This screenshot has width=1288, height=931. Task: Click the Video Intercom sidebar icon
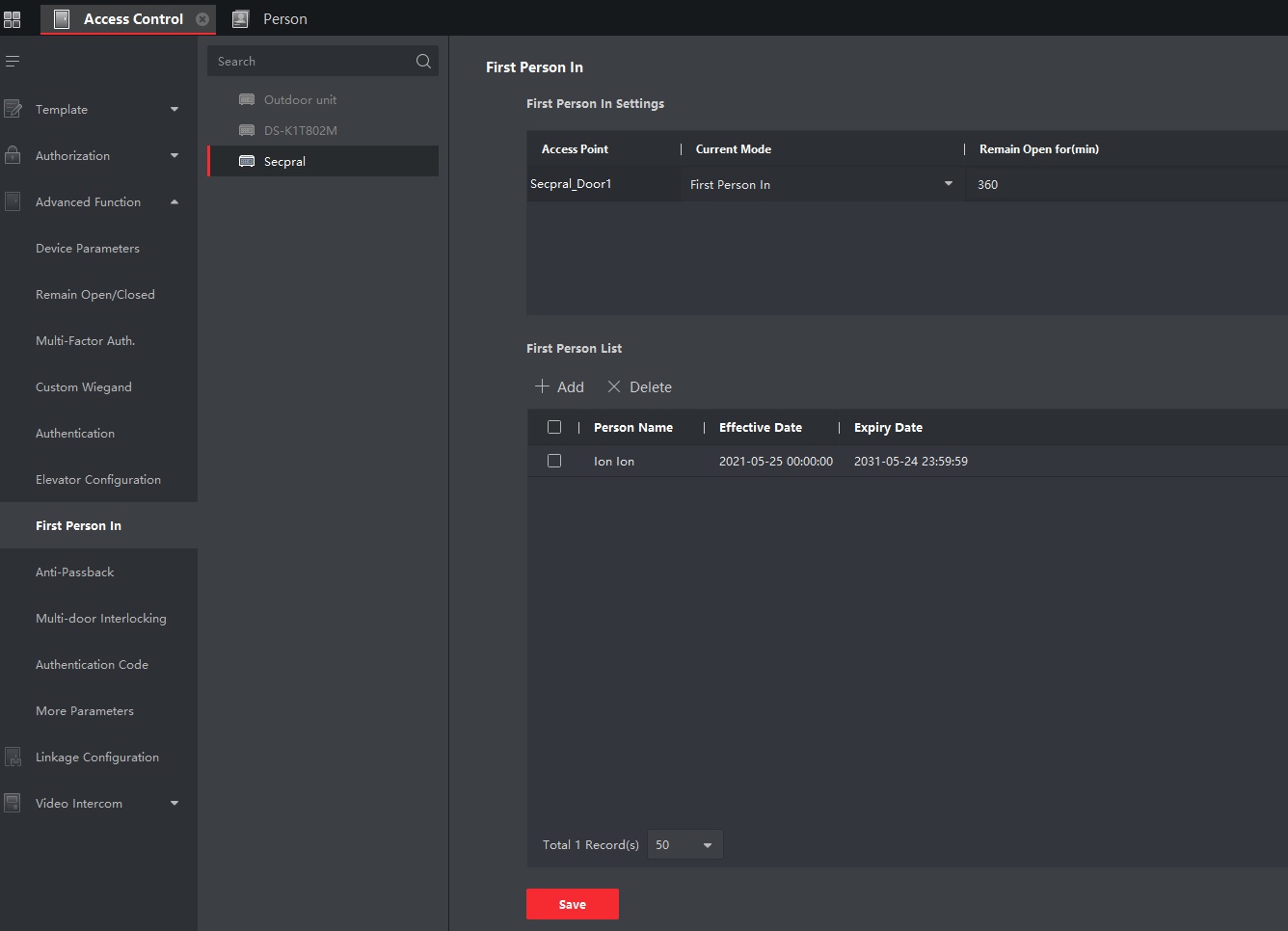tap(13, 804)
